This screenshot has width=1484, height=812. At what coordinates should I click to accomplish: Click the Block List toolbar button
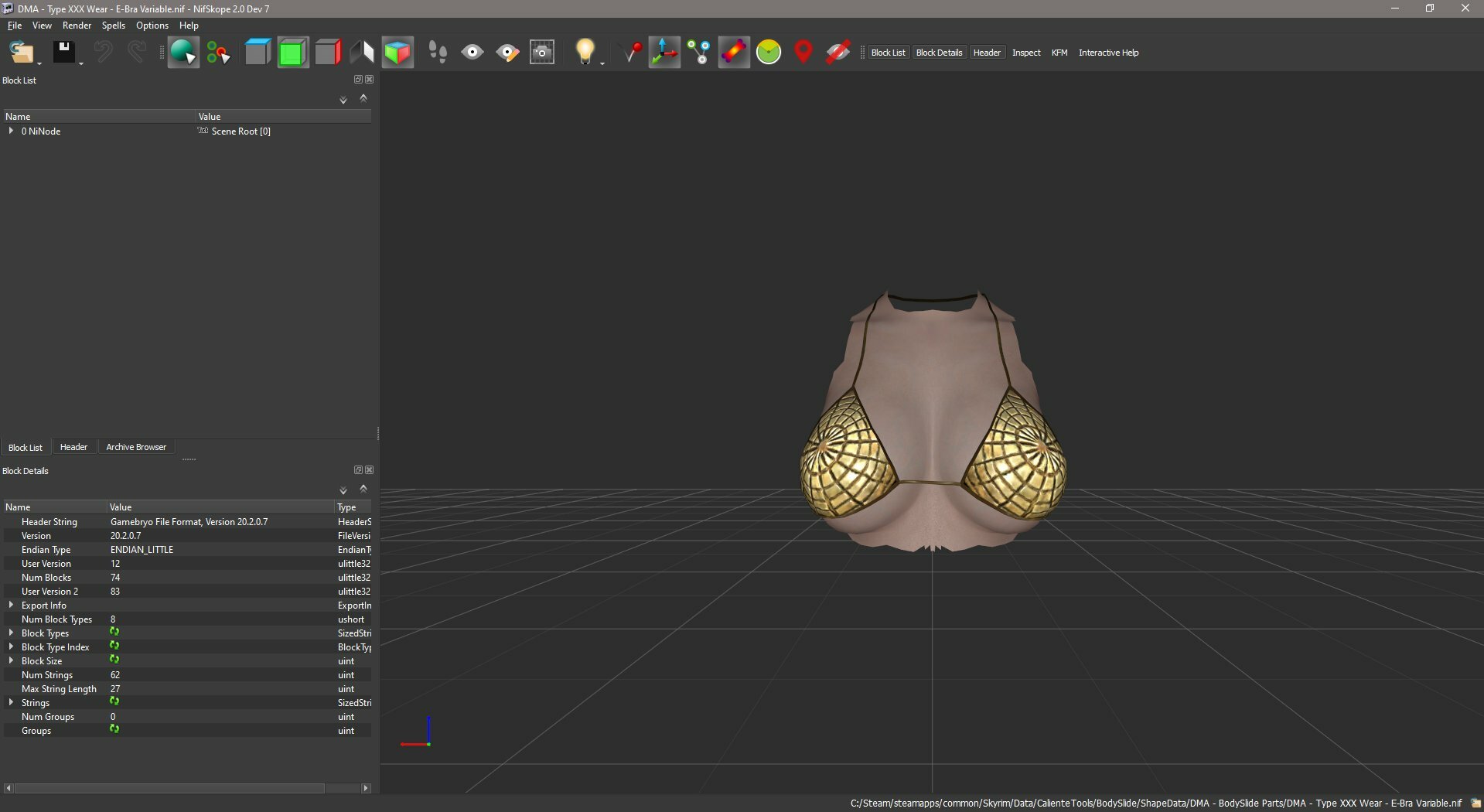(x=888, y=53)
